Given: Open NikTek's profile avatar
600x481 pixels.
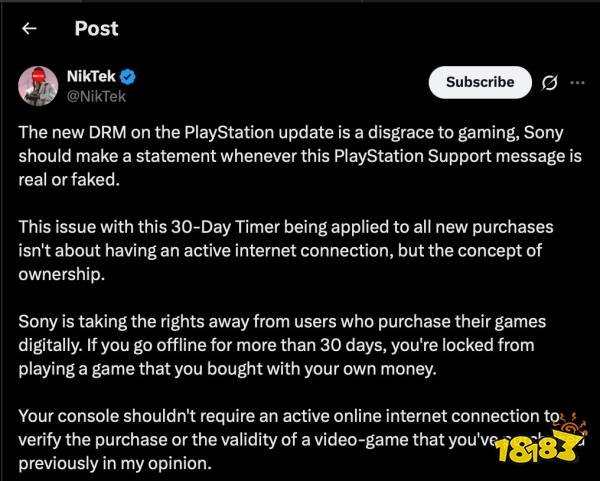Looking at the screenshot, I should (x=38, y=87).
